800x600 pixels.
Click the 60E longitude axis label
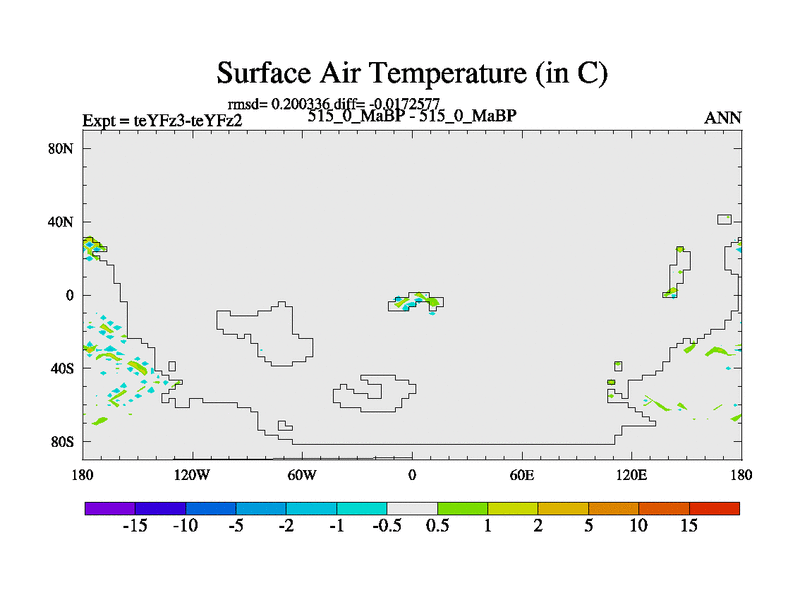[x=522, y=473]
